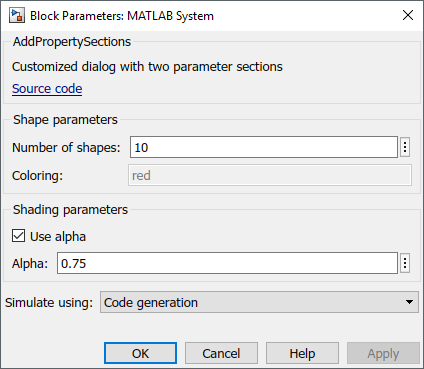Click into the Alpha value field

point(228,263)
